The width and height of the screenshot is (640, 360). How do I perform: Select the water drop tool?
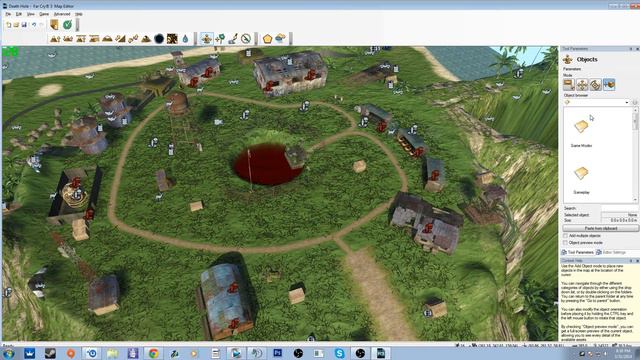pyautogui.click(x=185, y=39)
